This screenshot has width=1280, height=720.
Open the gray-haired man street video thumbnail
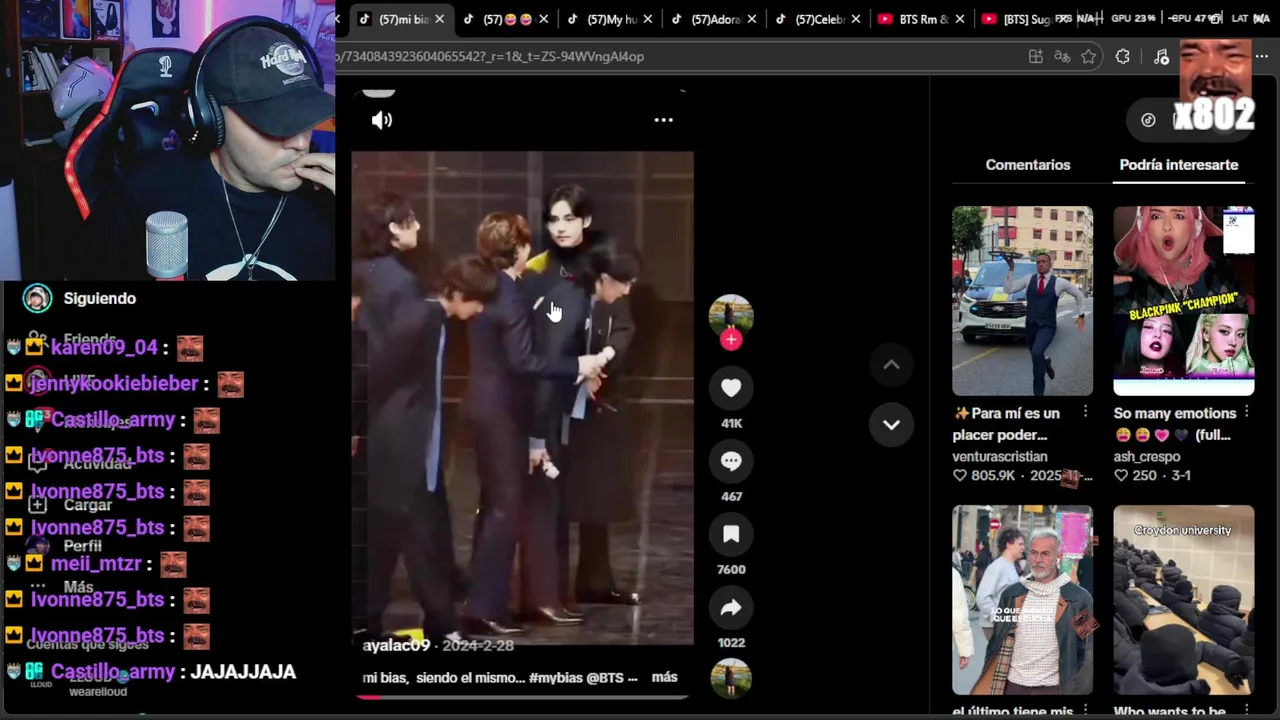point(1022,600)
